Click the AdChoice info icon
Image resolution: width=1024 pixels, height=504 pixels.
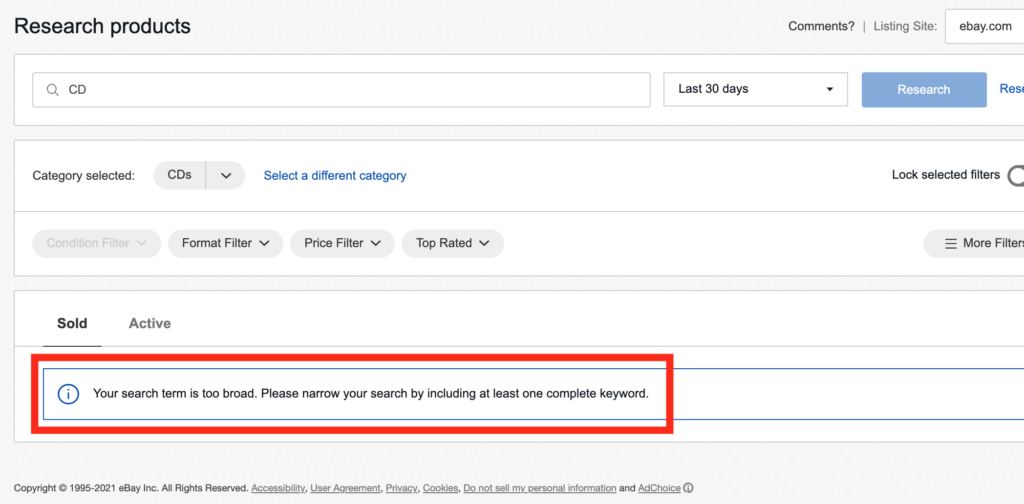point(688,488)
